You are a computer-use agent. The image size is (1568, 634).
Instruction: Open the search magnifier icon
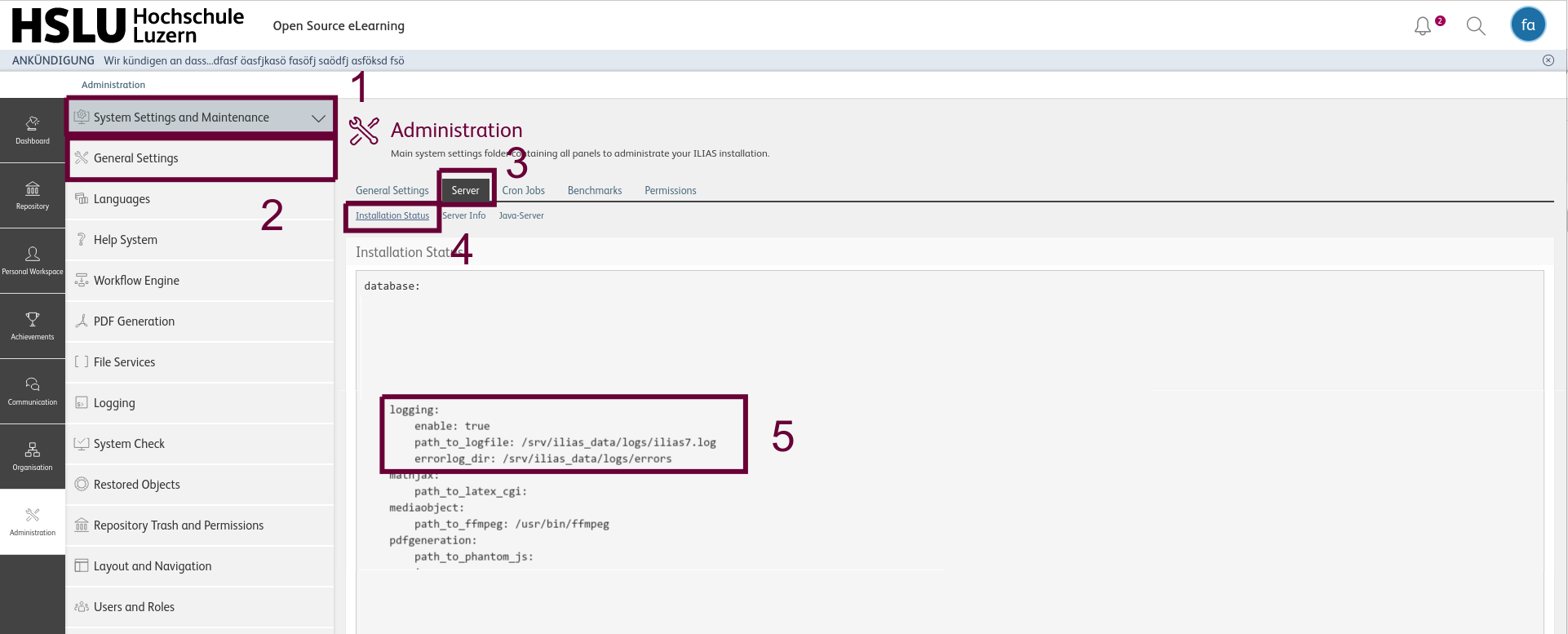tap(1476, 26)
